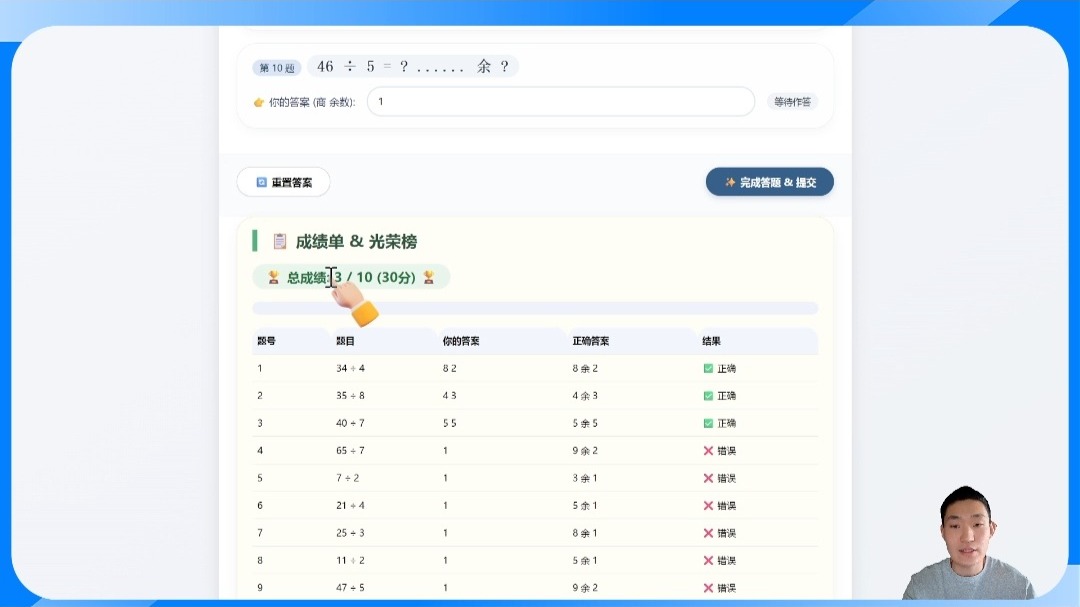
Task: Click the 40 ÷ 7 question cell
Action: (x=351, y=423)
